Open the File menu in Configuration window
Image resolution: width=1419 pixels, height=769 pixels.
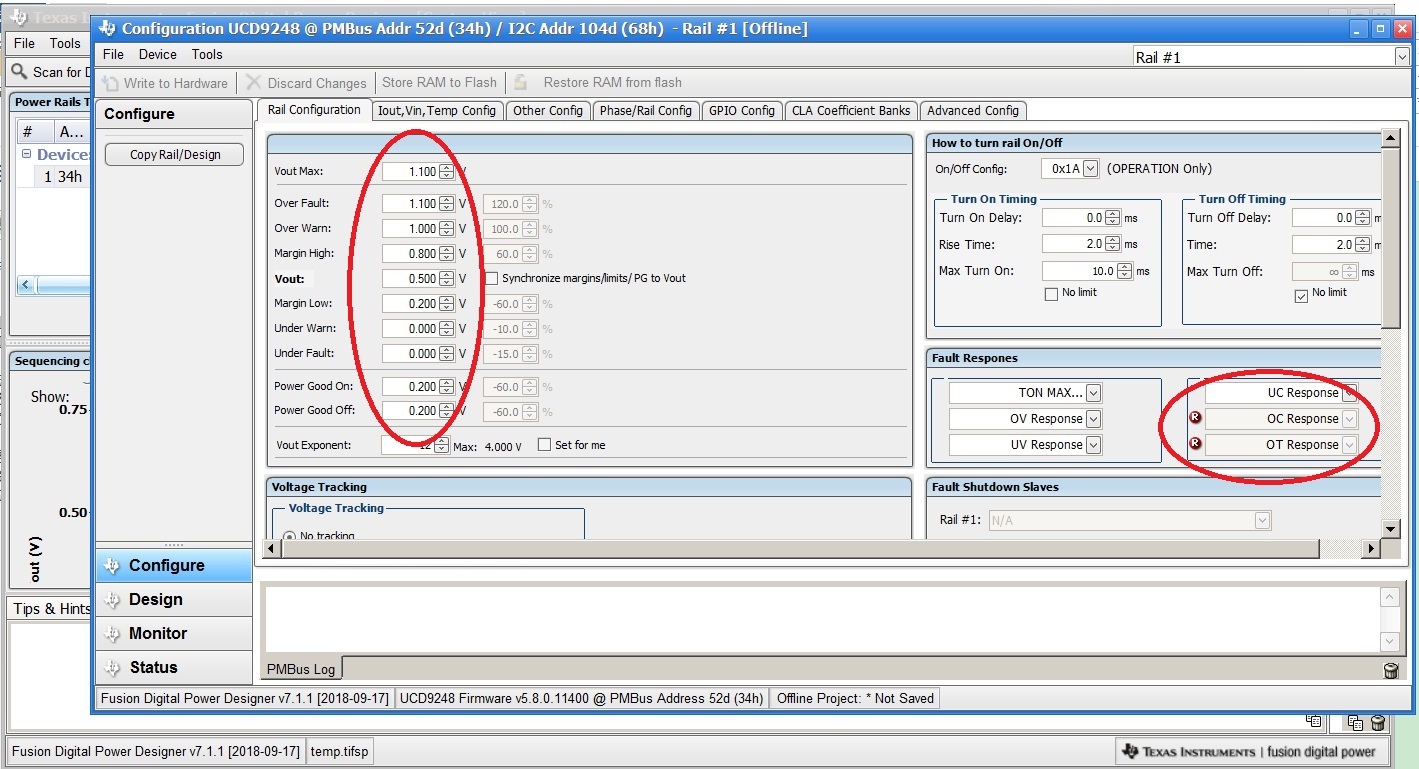(x=114, y=55)
